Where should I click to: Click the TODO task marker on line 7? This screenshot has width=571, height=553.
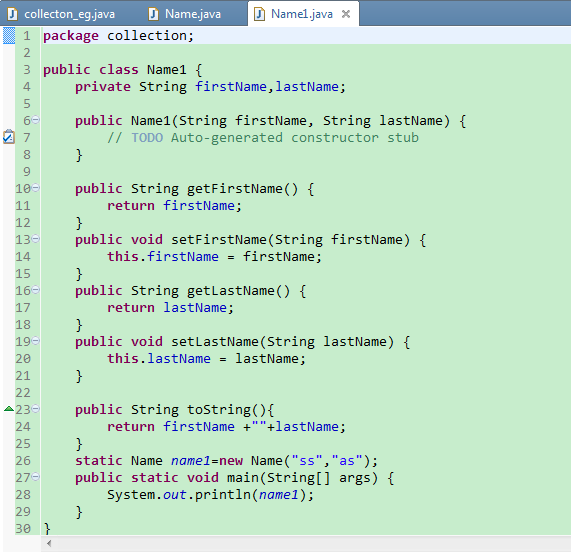click(x=9, y=137)
